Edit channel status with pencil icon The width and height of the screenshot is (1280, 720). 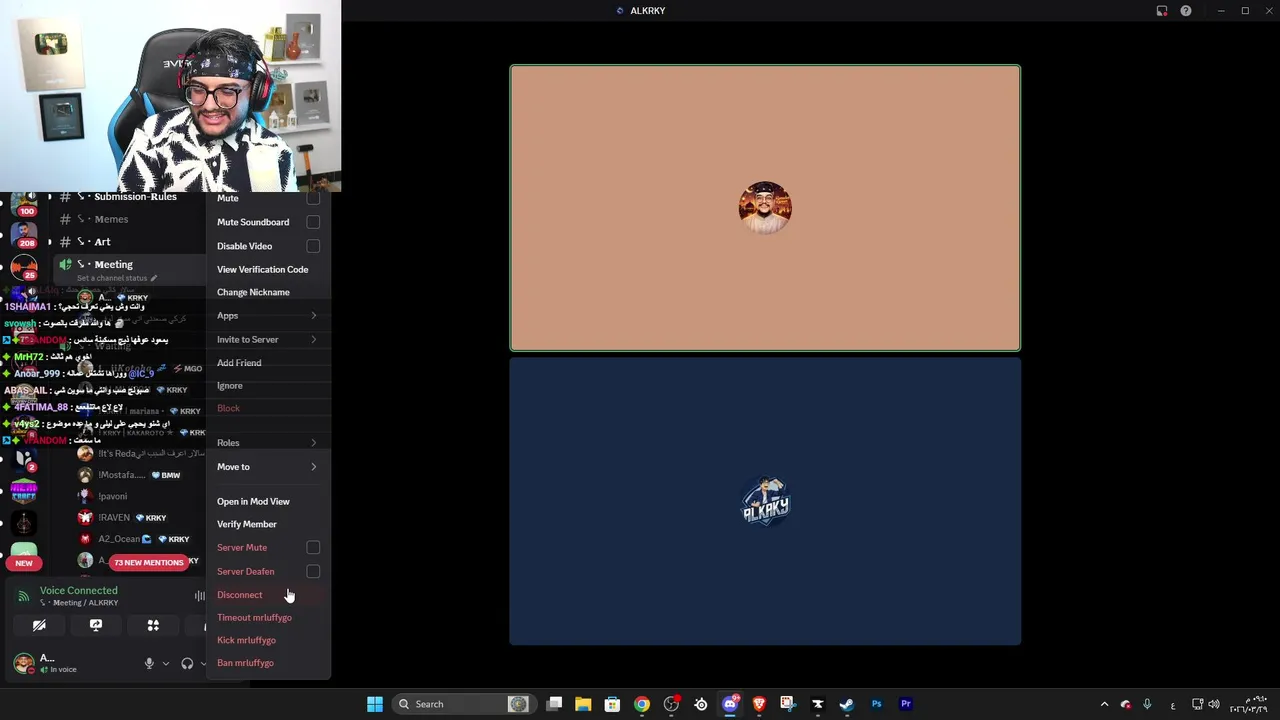[154, 278]
